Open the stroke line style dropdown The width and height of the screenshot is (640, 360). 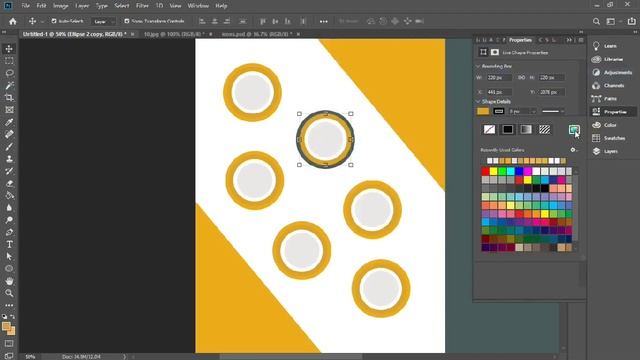click(553, 111)
